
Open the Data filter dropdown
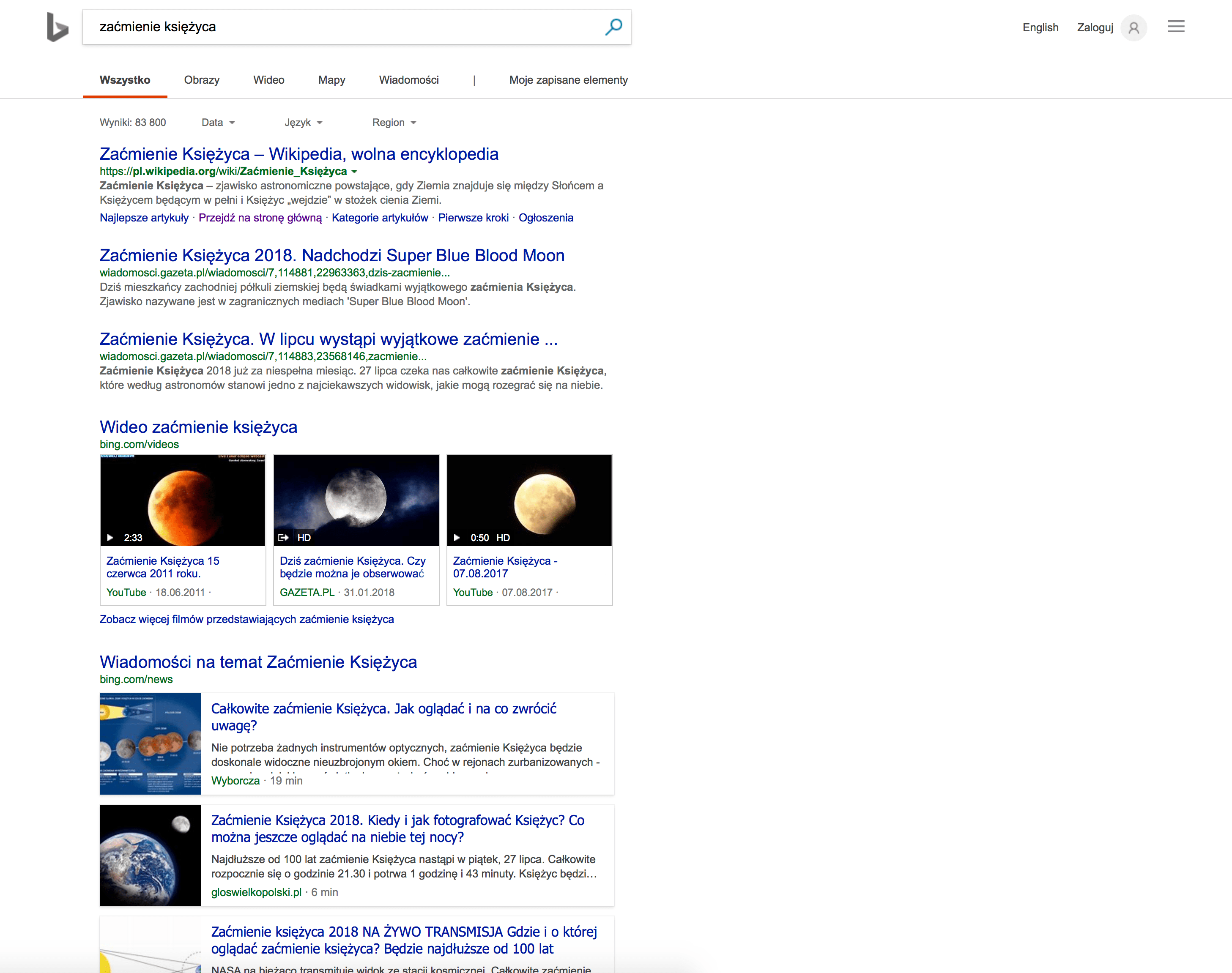[218, 123]
